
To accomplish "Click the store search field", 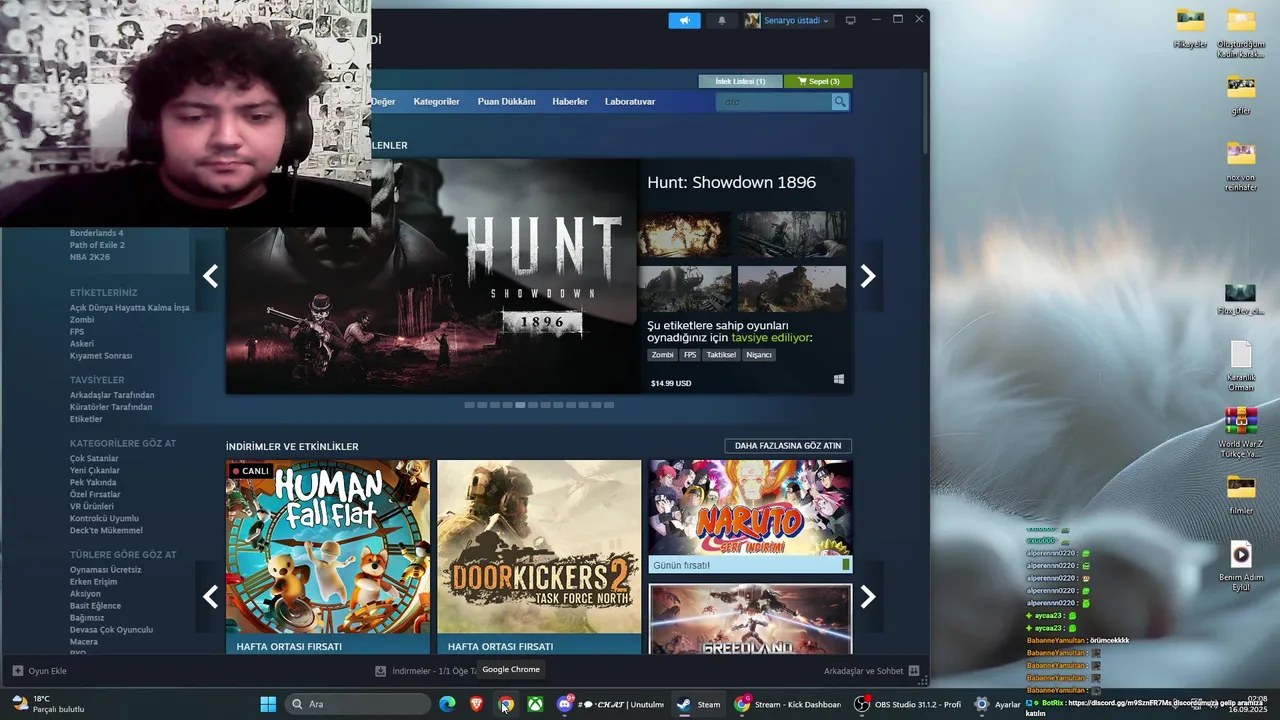I will pos(774,102).
